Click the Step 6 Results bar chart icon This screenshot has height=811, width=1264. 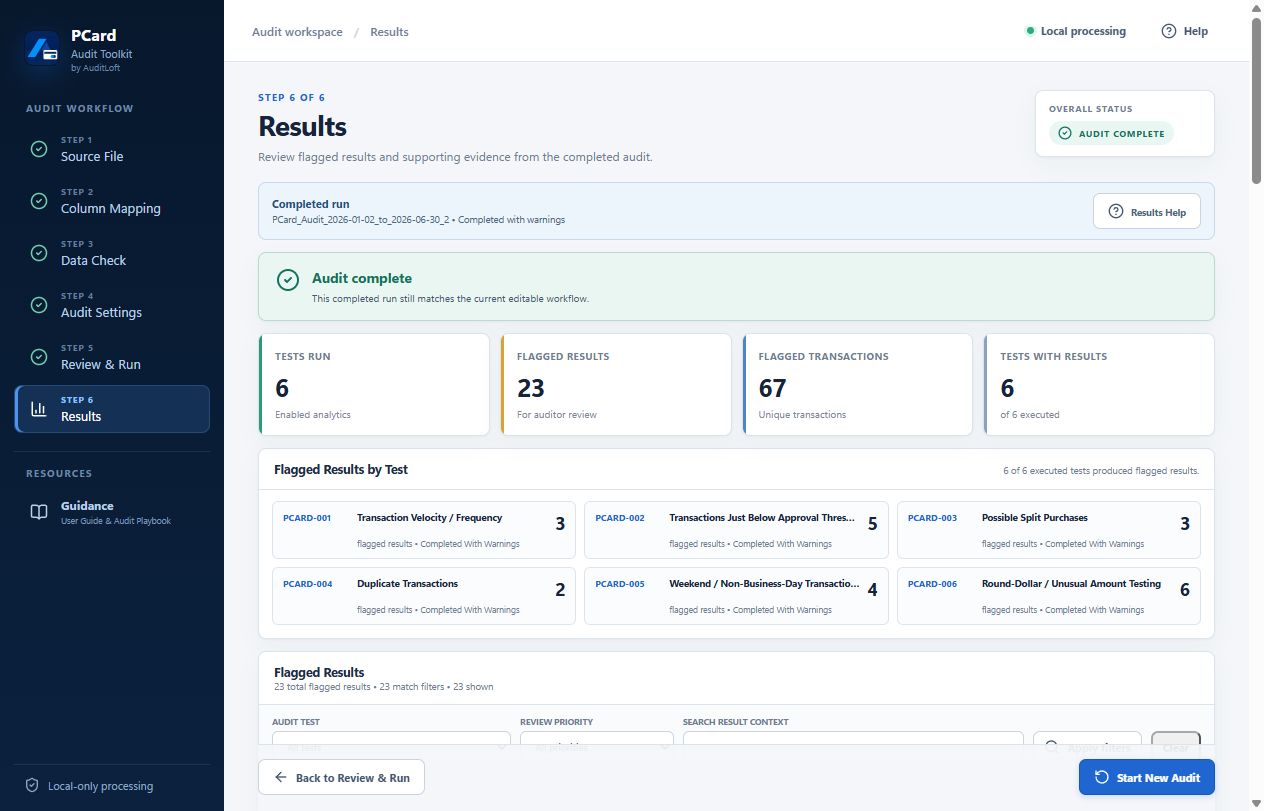pos(39,409)
